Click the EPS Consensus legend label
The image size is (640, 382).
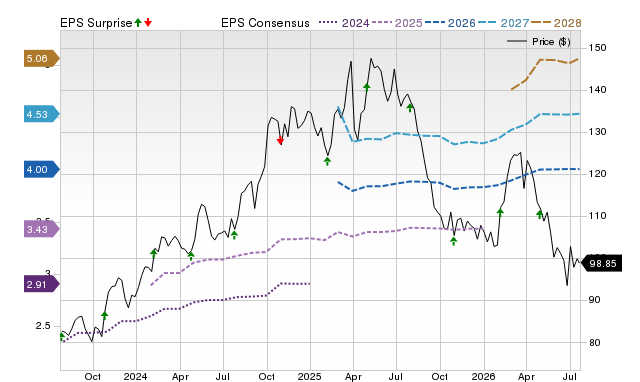tap(265, 23)
